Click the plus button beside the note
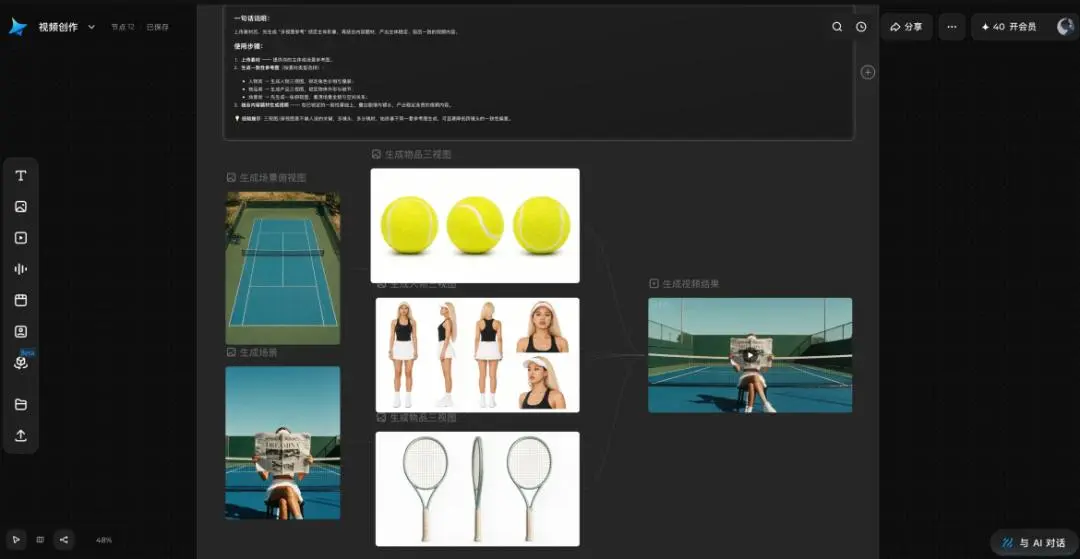The width and height of the screenshot is (1080, 559). click(868, 72)
